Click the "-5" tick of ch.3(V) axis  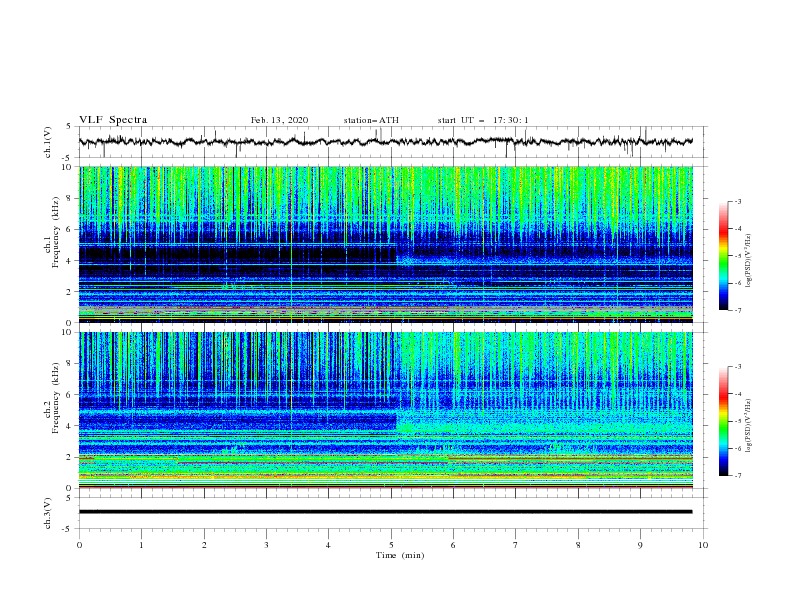67,529
